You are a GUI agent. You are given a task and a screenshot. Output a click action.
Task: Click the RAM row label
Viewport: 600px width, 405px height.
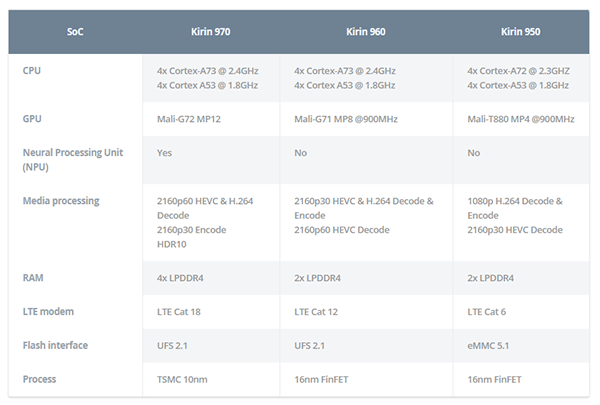(33, 278)
